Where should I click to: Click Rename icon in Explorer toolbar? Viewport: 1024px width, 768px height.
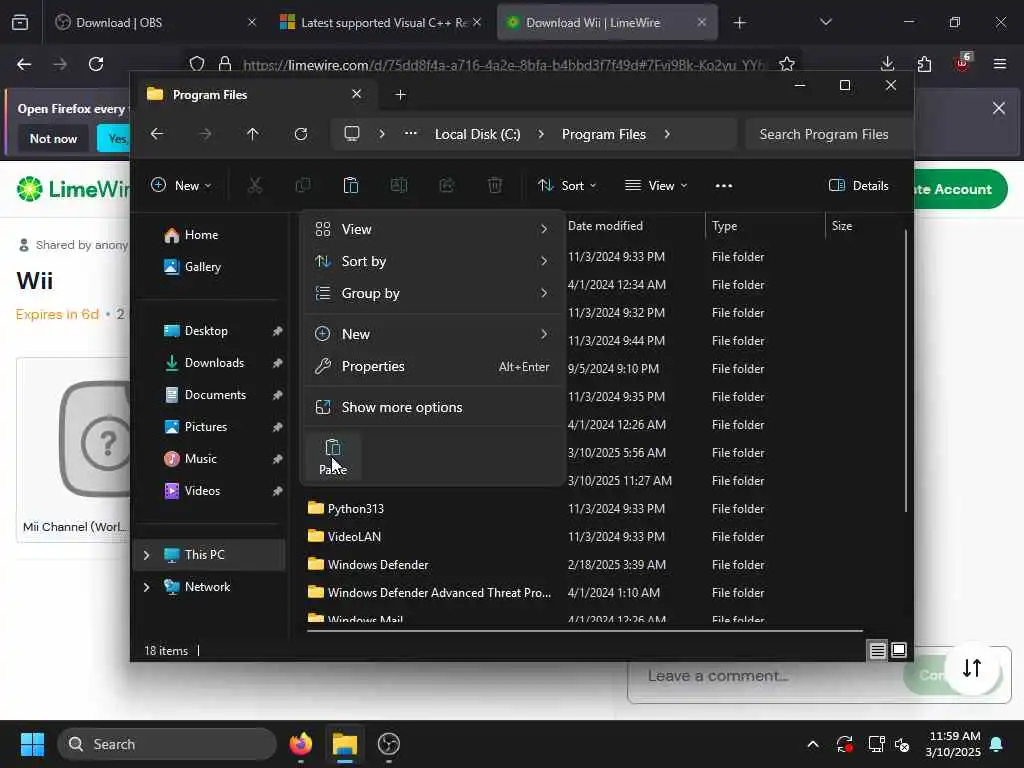(x=398, y=185)
